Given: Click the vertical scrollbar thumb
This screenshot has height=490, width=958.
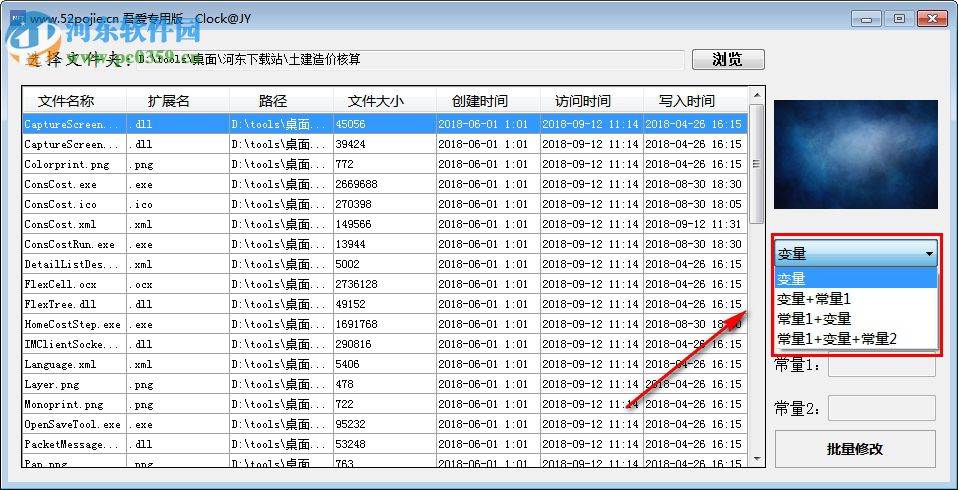Looking at the screenshot, I should (756, 164).
